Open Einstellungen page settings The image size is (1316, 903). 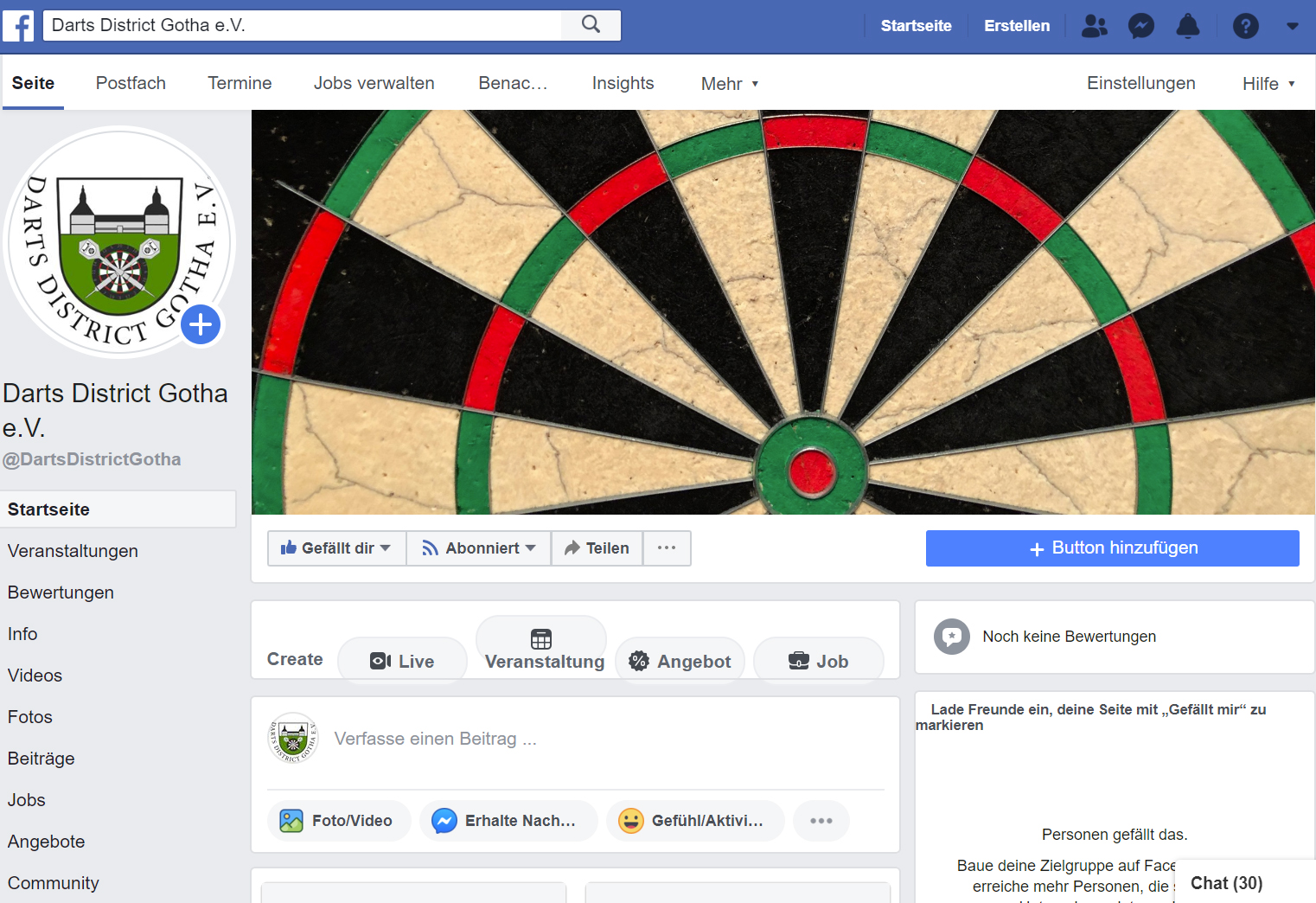[1140, 83]
